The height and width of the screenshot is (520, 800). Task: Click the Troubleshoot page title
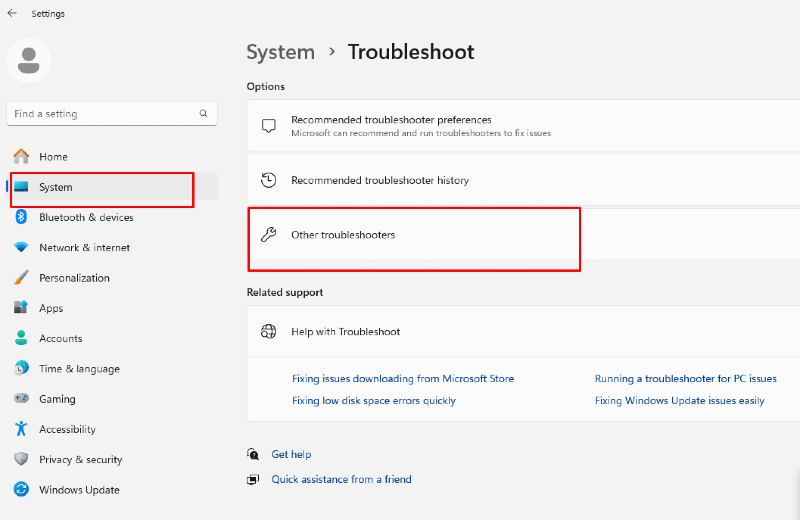(x=411, y=52)
